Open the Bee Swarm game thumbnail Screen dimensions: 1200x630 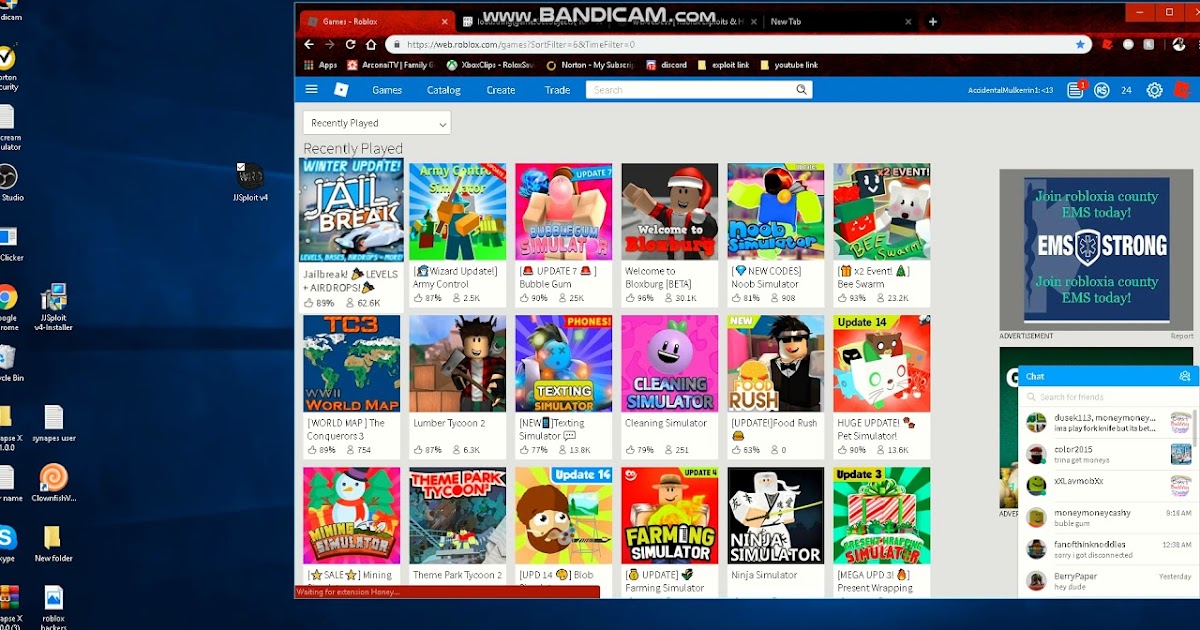[882, 212]
